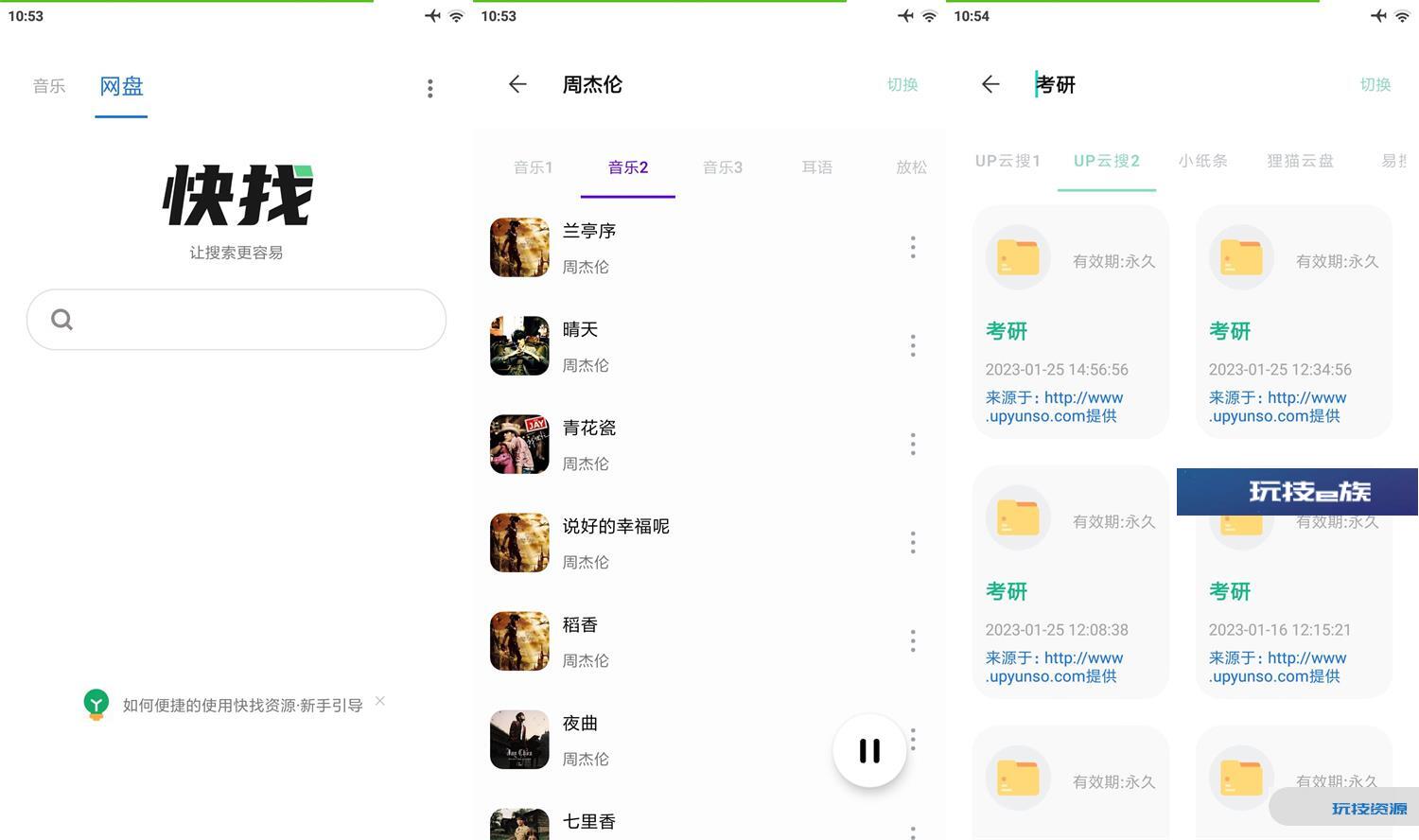Open more options for 说好的幸福呢
This screenshot has height=840, width=1419.
coord(913,542)
